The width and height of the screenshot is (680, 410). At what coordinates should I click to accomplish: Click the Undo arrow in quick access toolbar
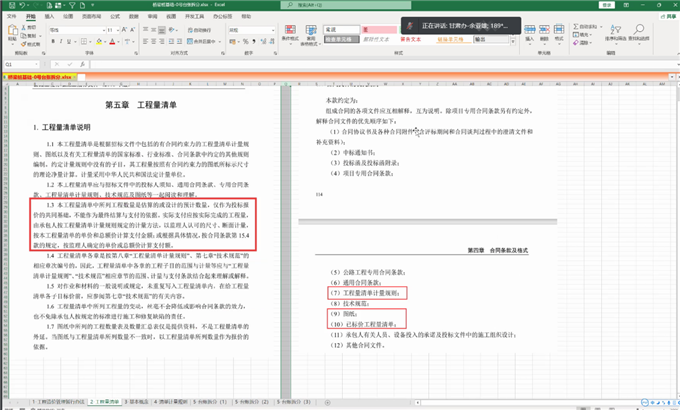point(22,5)
